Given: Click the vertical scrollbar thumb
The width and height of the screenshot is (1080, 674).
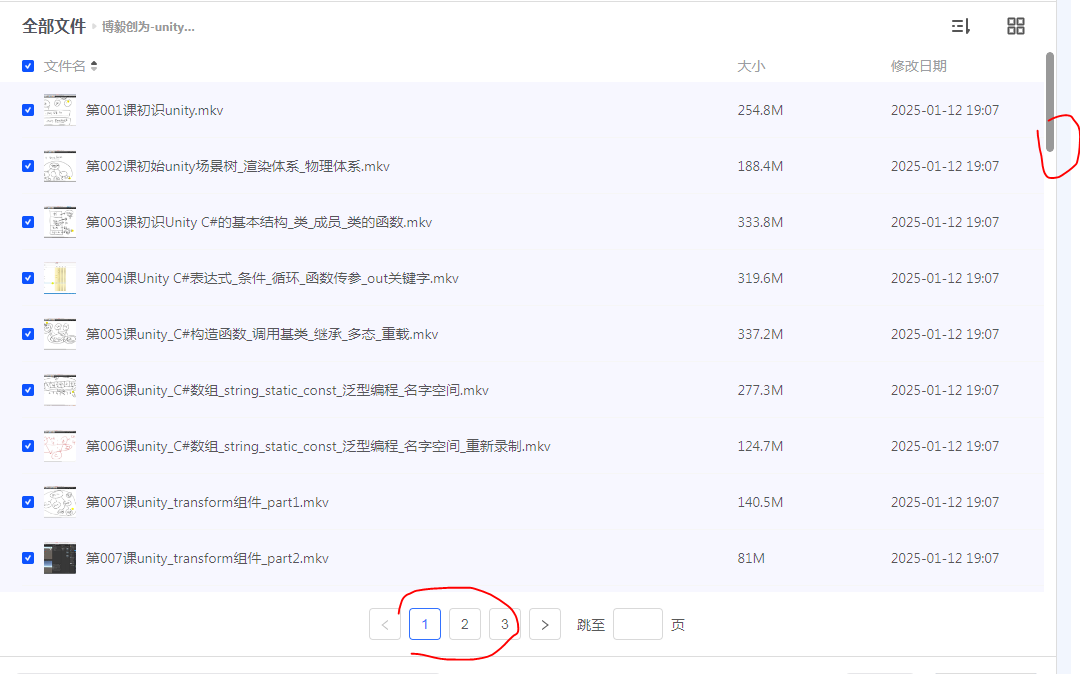Looking at the screenshot, I should point(1050,101).
